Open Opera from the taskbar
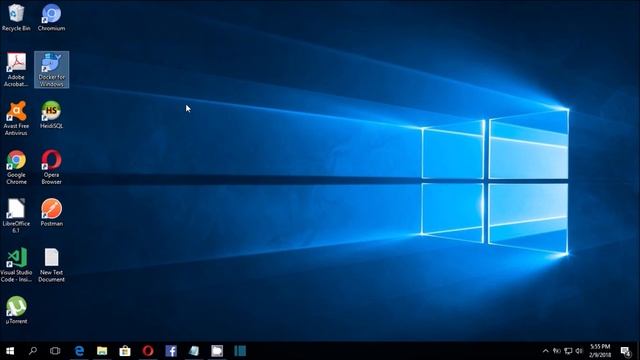Image resolution: width=640 pixels, height=360 pixels. click(148, 351)
